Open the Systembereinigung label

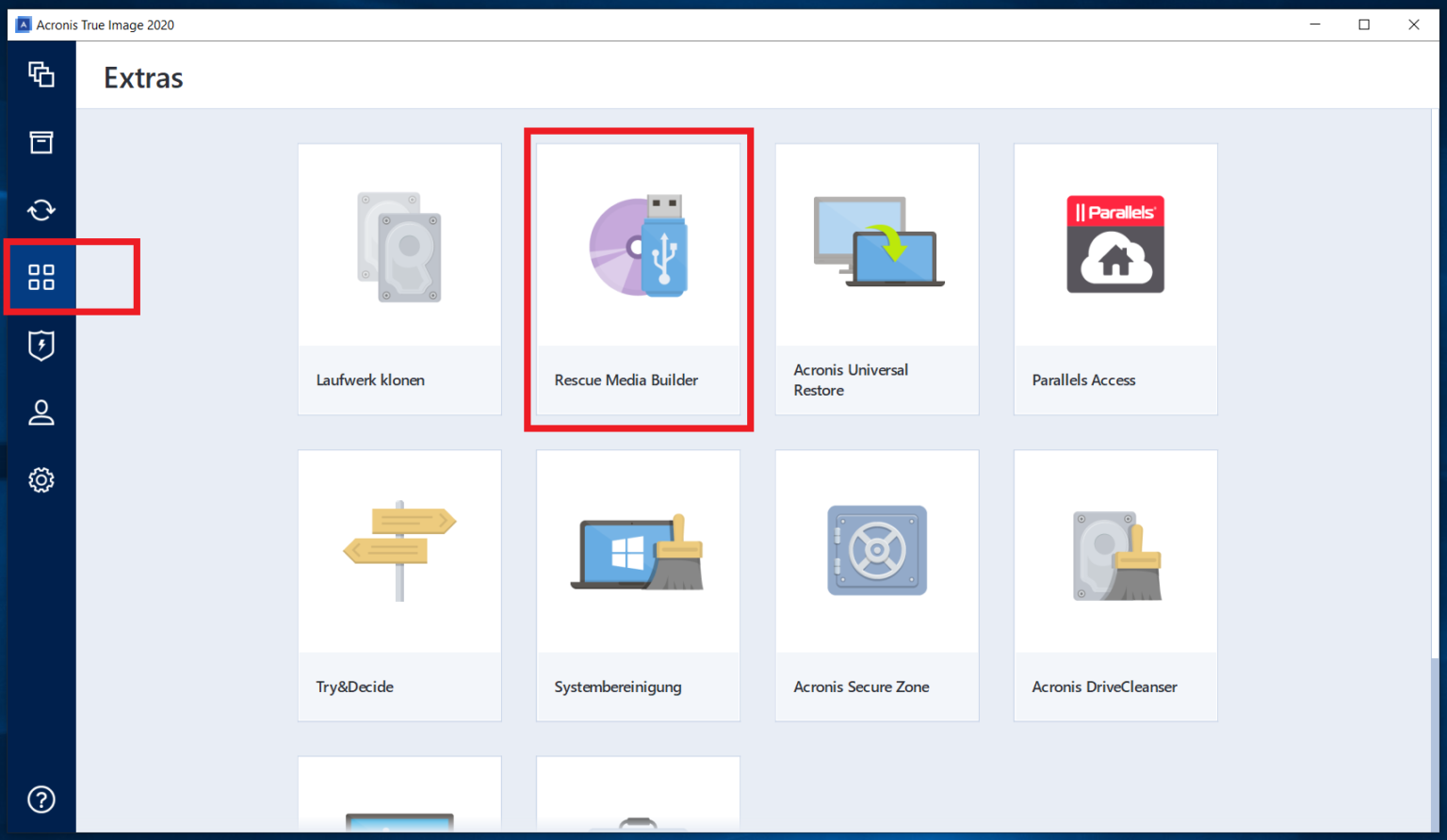click(618, 687)
